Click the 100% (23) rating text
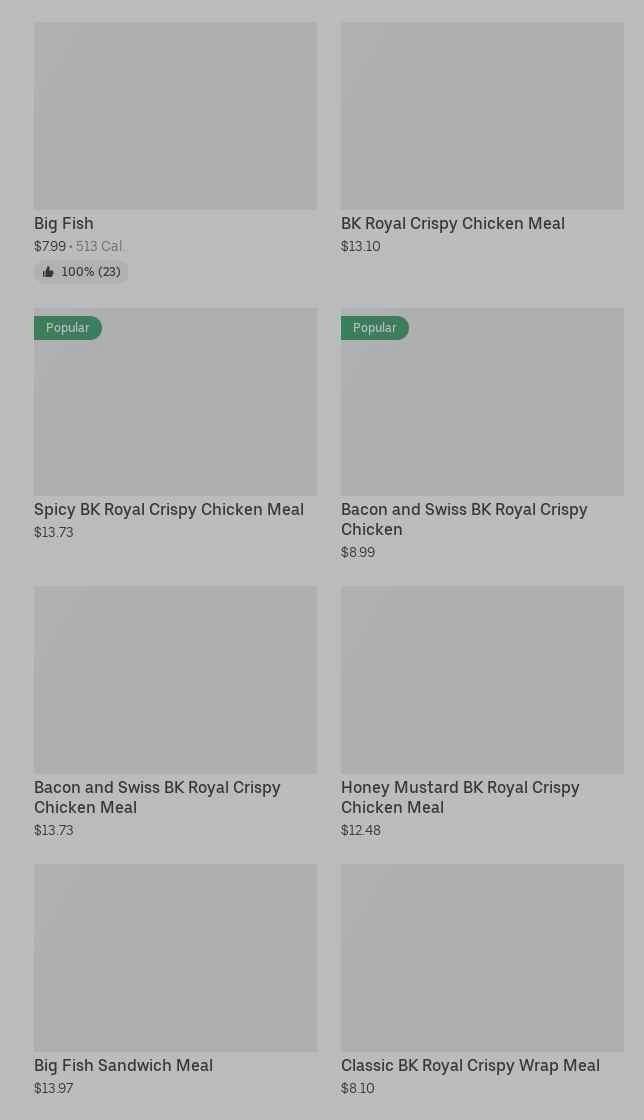The image size is (644, 1120). (90, 272)
